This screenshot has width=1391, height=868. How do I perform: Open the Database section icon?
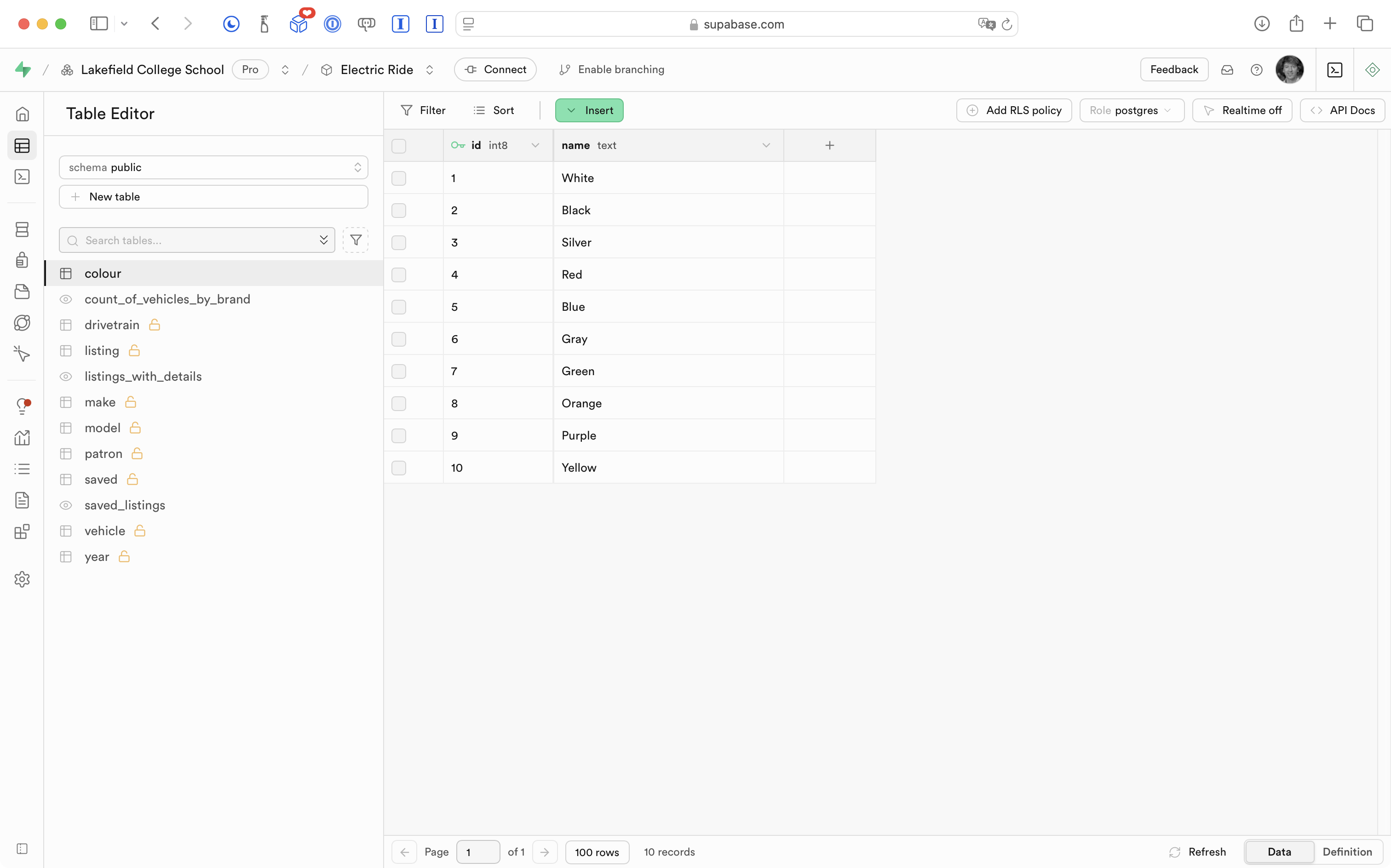pos(22,229)
